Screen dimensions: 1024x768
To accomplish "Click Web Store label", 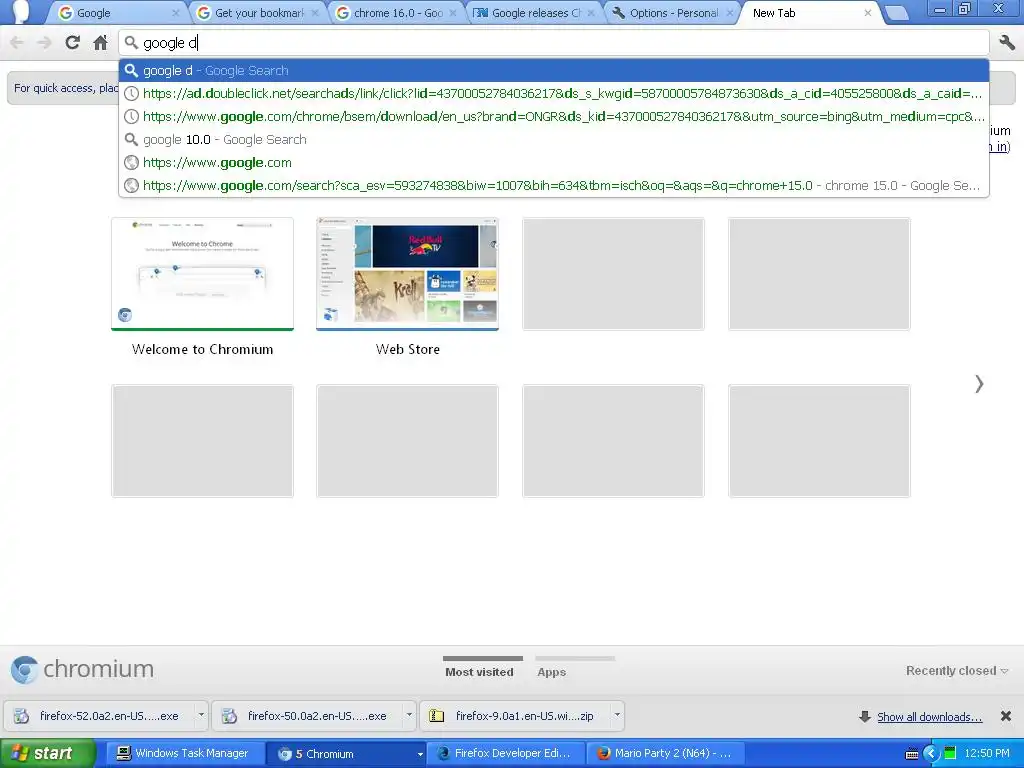I will tap(408, 349).
